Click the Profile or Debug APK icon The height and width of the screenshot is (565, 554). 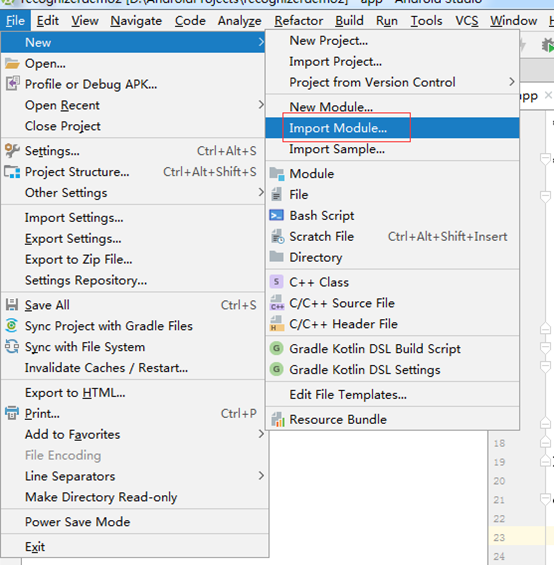(12, 84)
